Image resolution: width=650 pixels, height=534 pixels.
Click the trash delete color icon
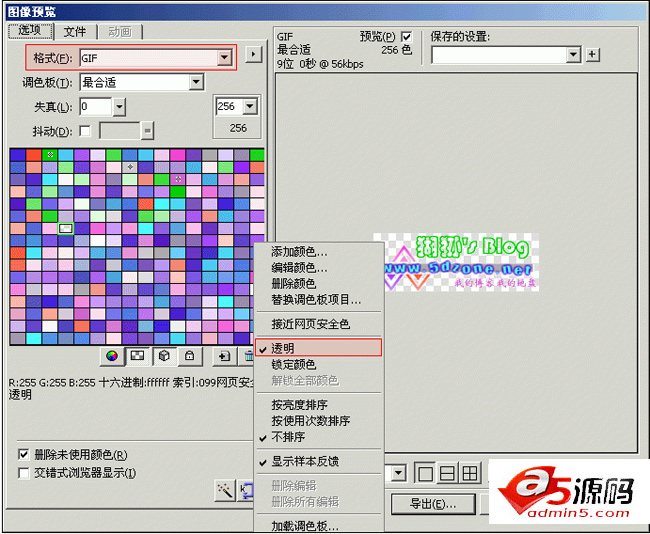pos(248,357)
